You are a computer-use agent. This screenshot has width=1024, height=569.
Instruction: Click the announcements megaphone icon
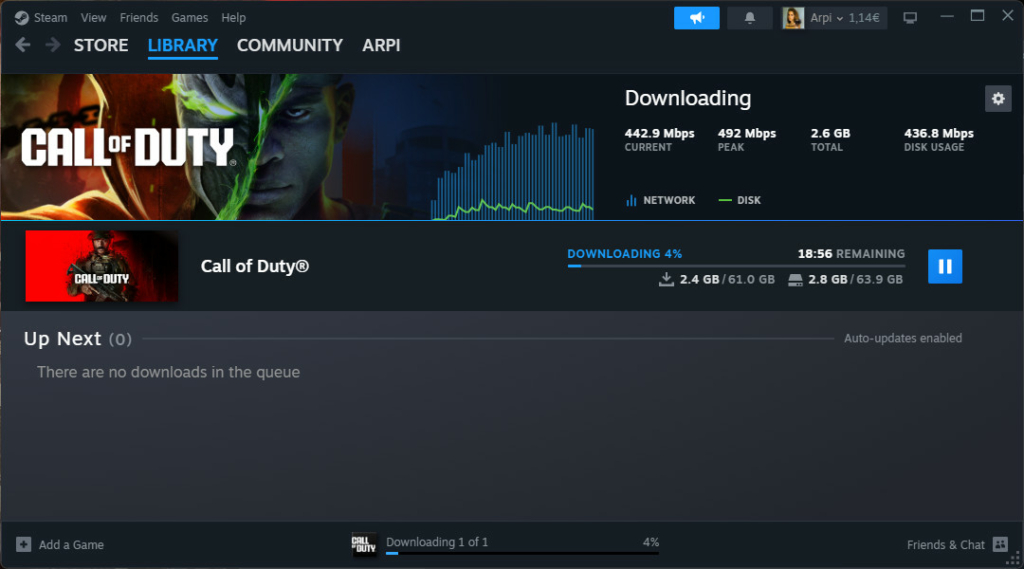[x=696, y=18]
